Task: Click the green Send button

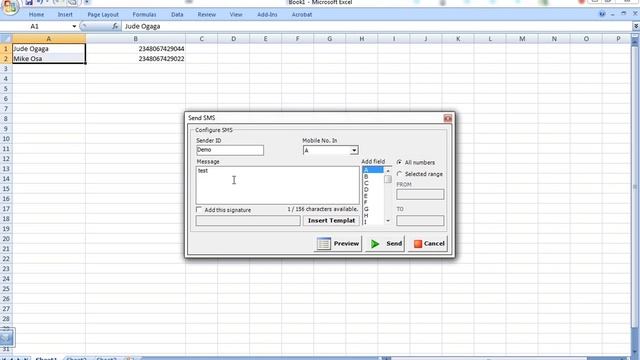Action: pyautogui.click(x=385, y=244)
